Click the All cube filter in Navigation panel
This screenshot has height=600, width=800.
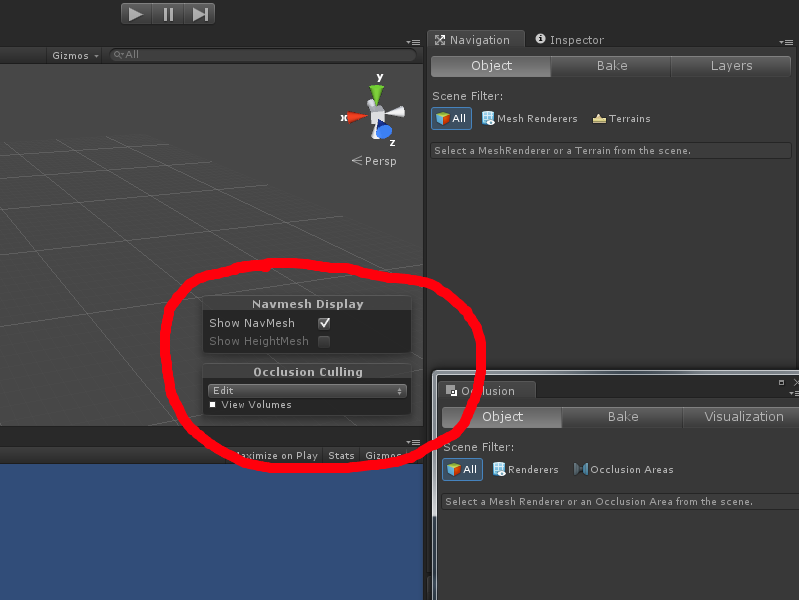[451, 117]
